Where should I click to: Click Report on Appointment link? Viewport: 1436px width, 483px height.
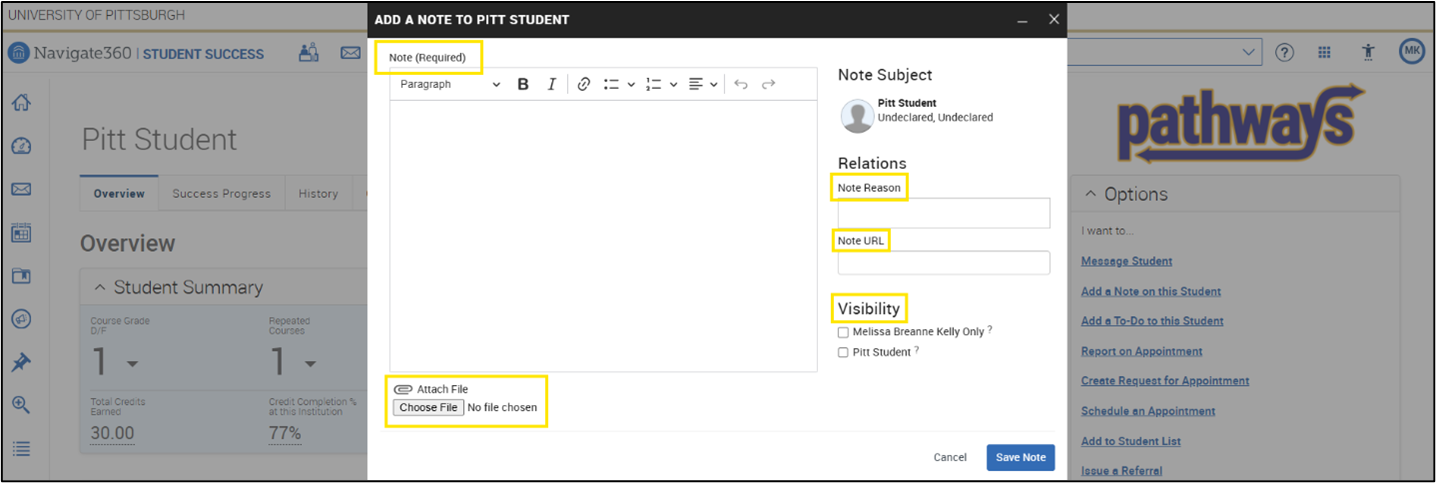(x=1142, y=351)
